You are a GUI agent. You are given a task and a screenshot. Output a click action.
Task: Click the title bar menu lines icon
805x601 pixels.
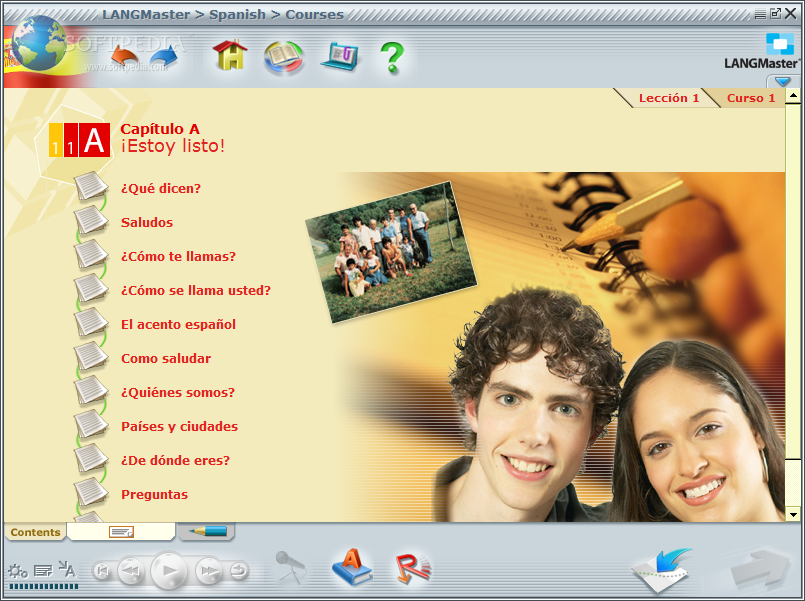(760, 14)
